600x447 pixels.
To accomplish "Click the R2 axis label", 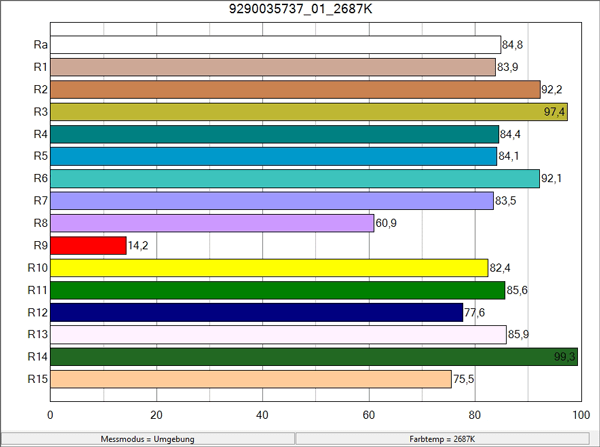I will tap(41, 89).
